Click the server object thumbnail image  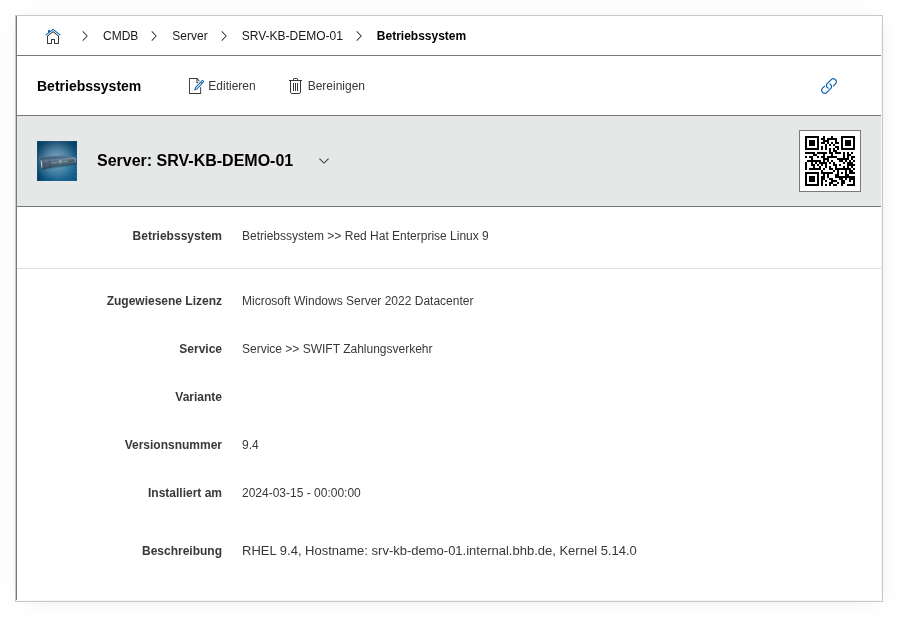(57, 161)
